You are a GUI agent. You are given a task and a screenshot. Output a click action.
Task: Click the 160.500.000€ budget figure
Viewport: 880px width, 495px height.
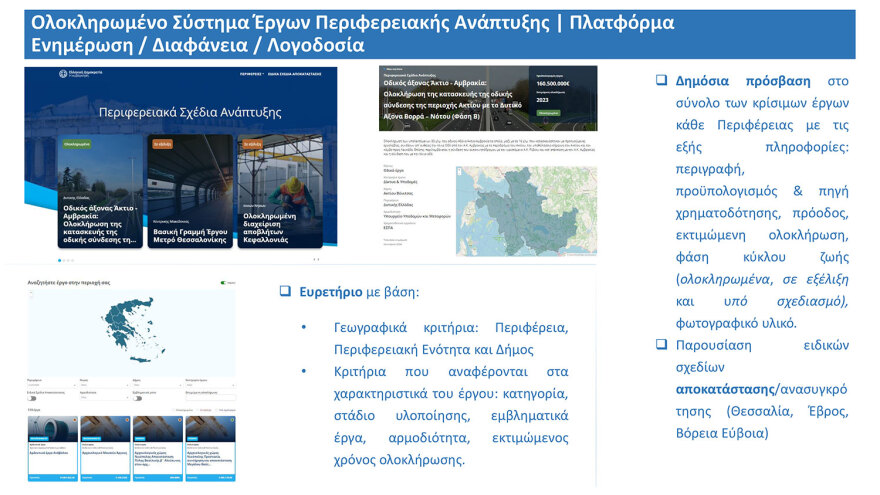[552, 84]
